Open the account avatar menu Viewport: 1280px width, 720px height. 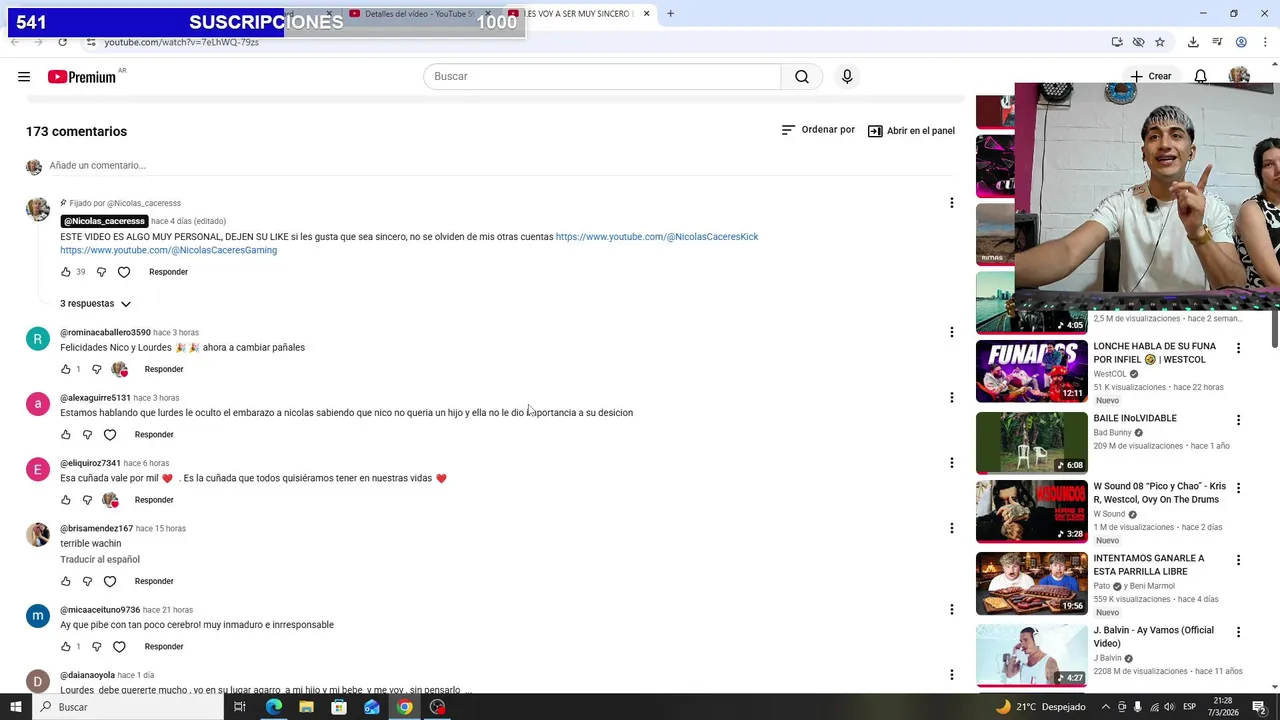coord(1239,76)
